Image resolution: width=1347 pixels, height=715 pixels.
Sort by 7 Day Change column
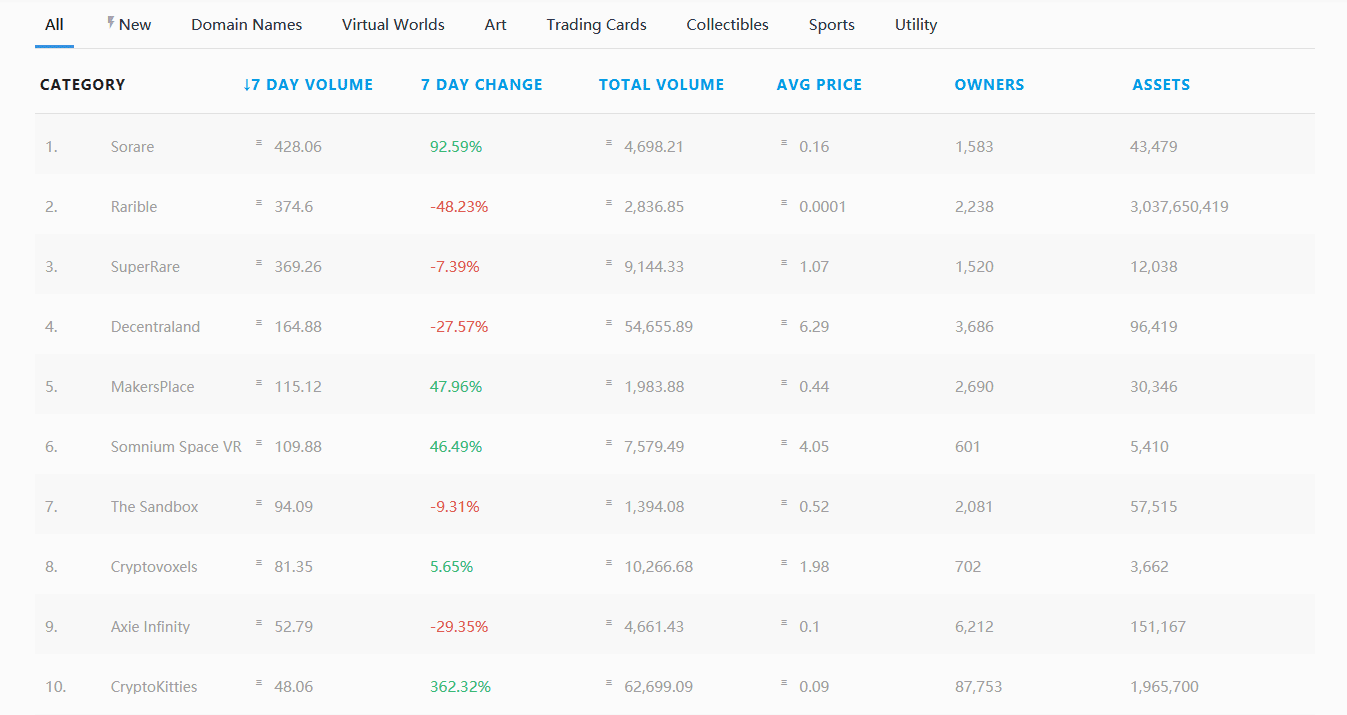[482, 85]
